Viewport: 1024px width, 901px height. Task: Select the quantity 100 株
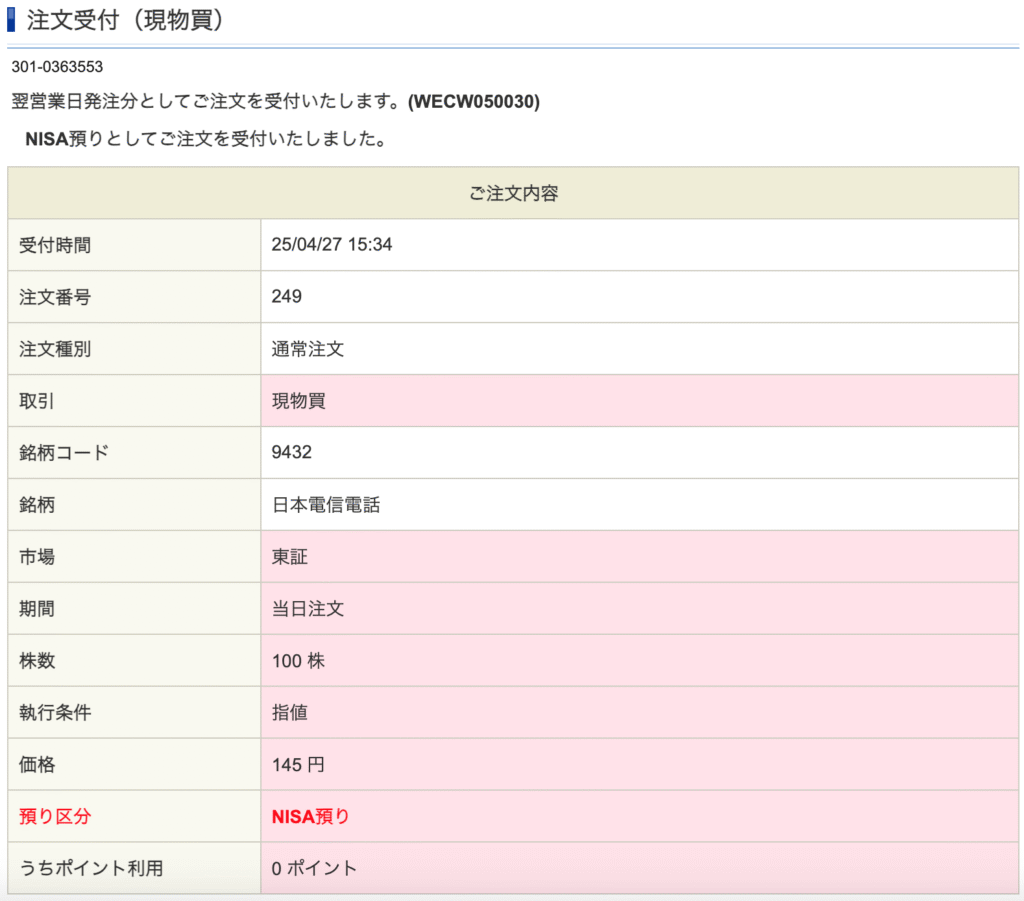[298, 660]
